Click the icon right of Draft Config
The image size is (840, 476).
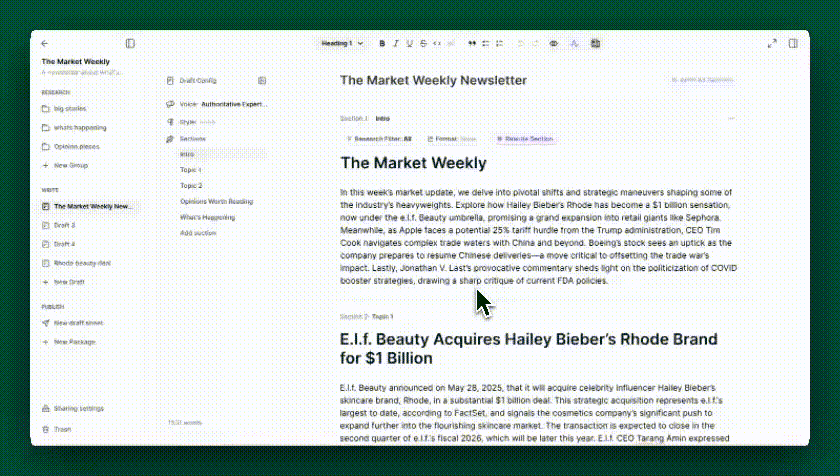[262, 80]
